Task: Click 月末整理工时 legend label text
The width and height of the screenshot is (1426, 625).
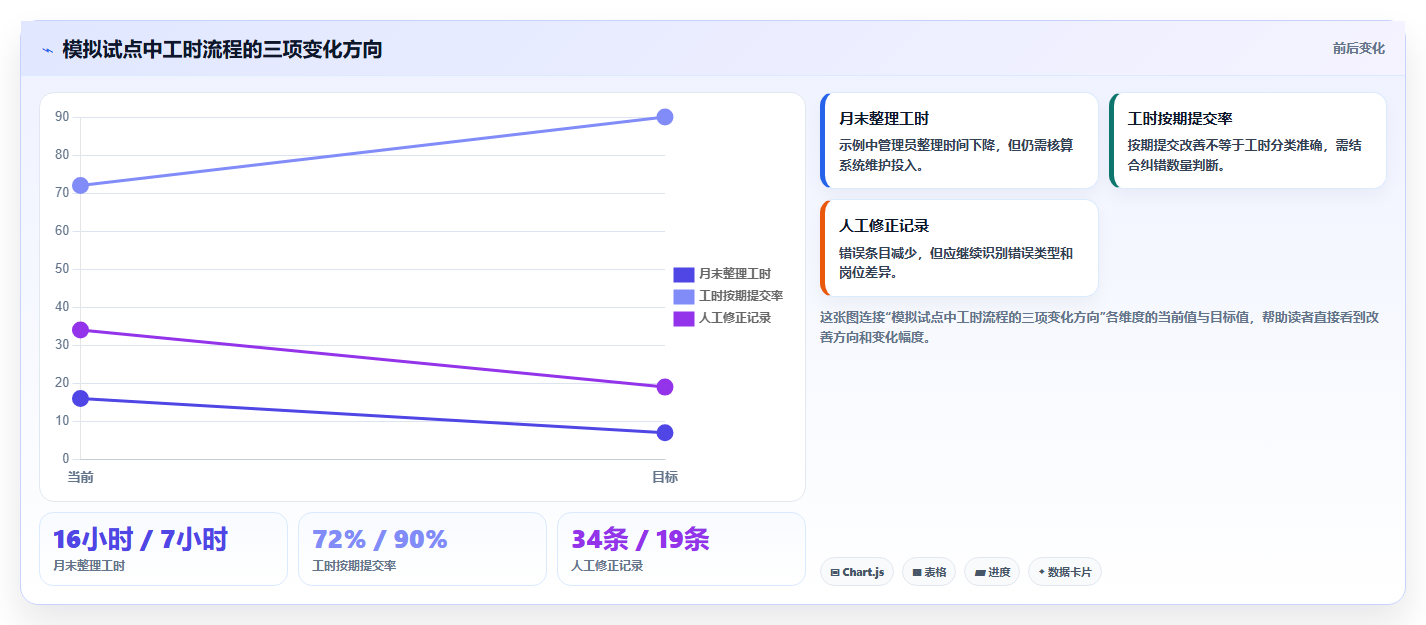Action: [x=735, y=274]
